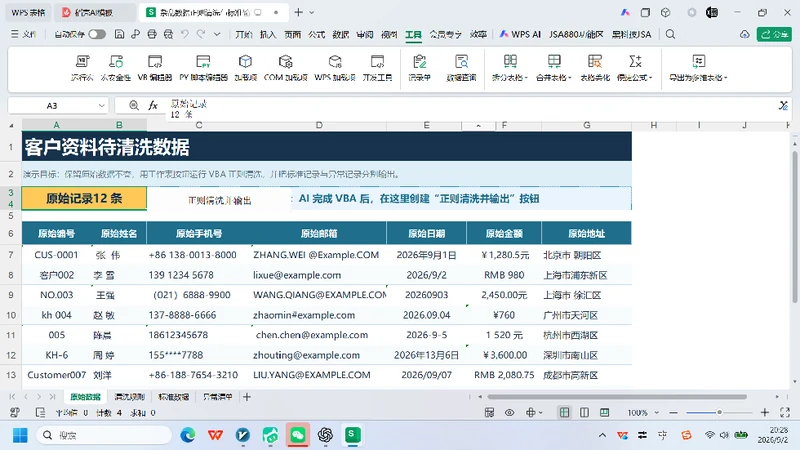Open Microsoft Edge from the taskbar
Image resolution: width=800 pixels, height=450 pixels.
click(x=188, y=435)
